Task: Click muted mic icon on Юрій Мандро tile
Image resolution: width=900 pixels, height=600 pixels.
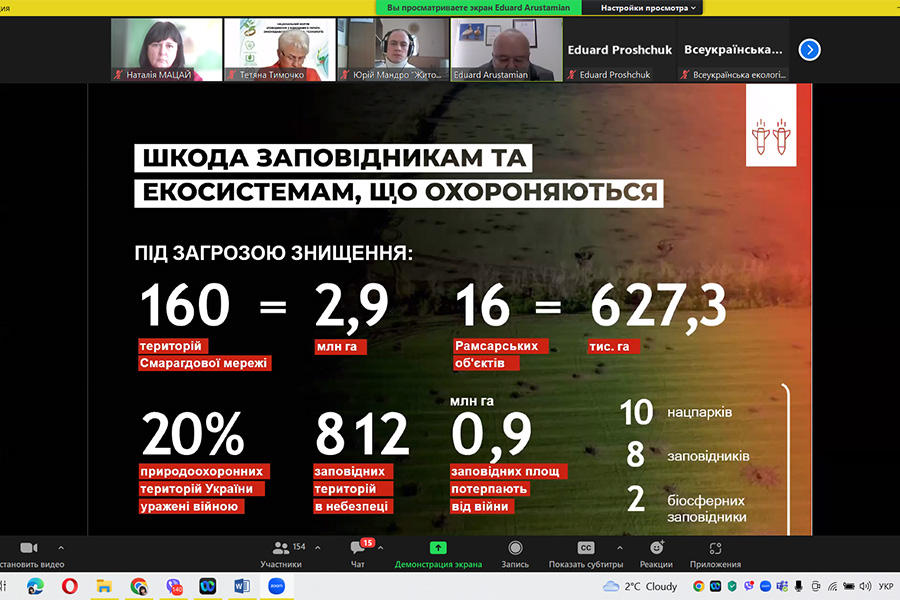Action: pyautogui.click(x=346, y=75)
